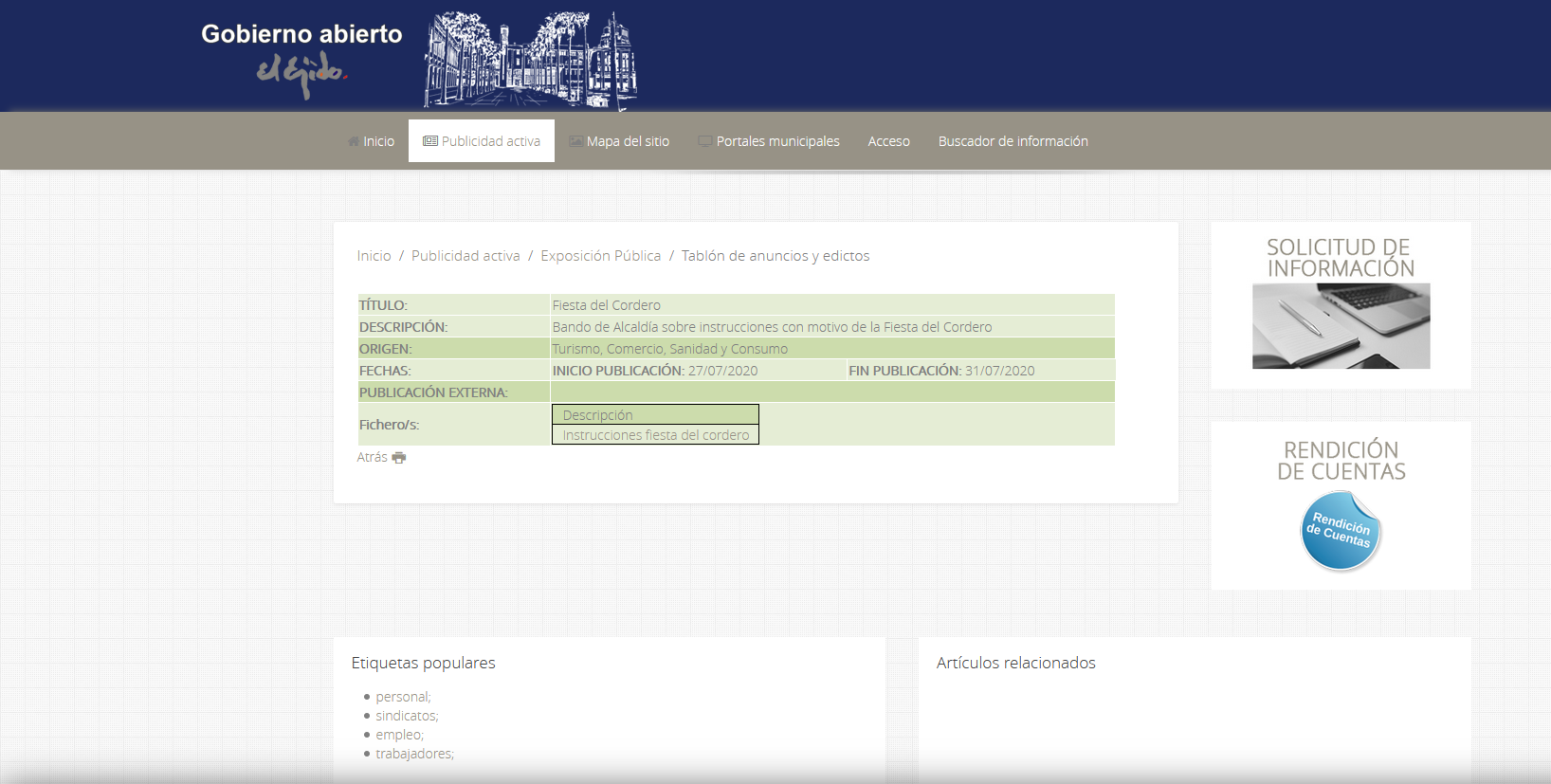Click the Publicidad activa breadcrumb link
The width and height of the screenshot is (1551, 784).
pyautogui.click(x=465, y=256)
